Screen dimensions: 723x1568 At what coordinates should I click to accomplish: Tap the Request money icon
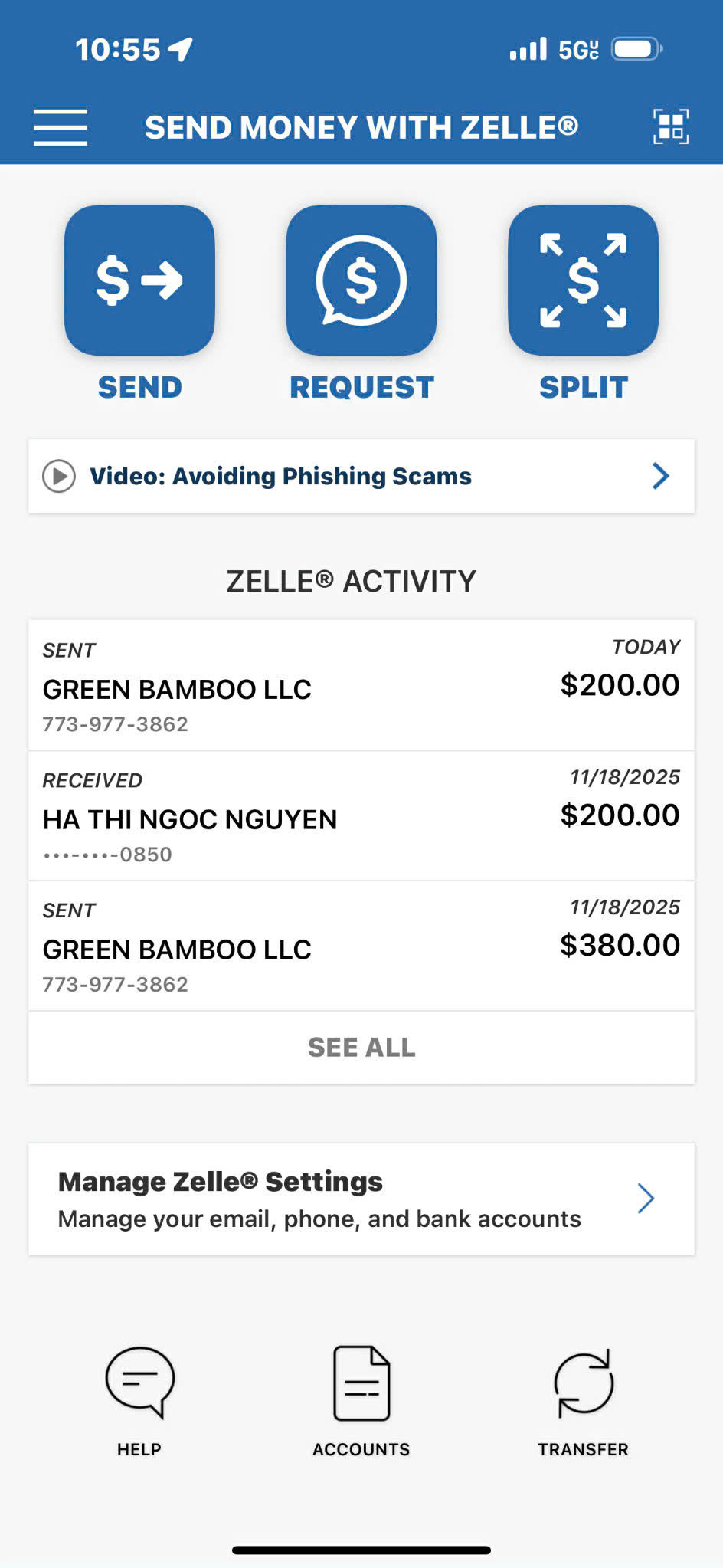point(361,280)
